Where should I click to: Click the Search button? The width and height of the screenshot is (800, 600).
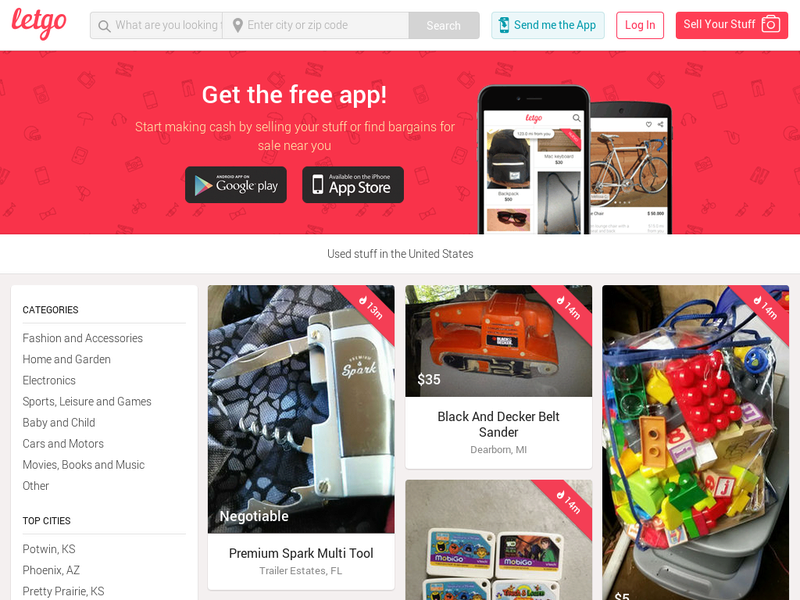tap(443, 26)
